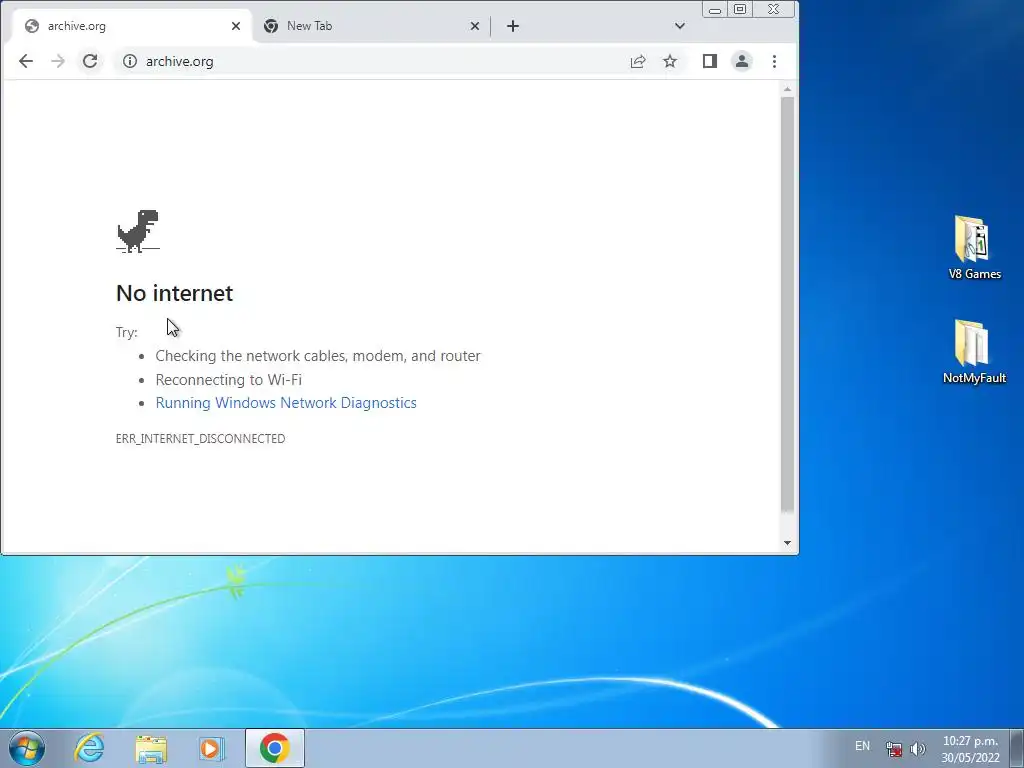Bookmark this tab with the star icon
1024x768 pixels.
coord(670,61)
